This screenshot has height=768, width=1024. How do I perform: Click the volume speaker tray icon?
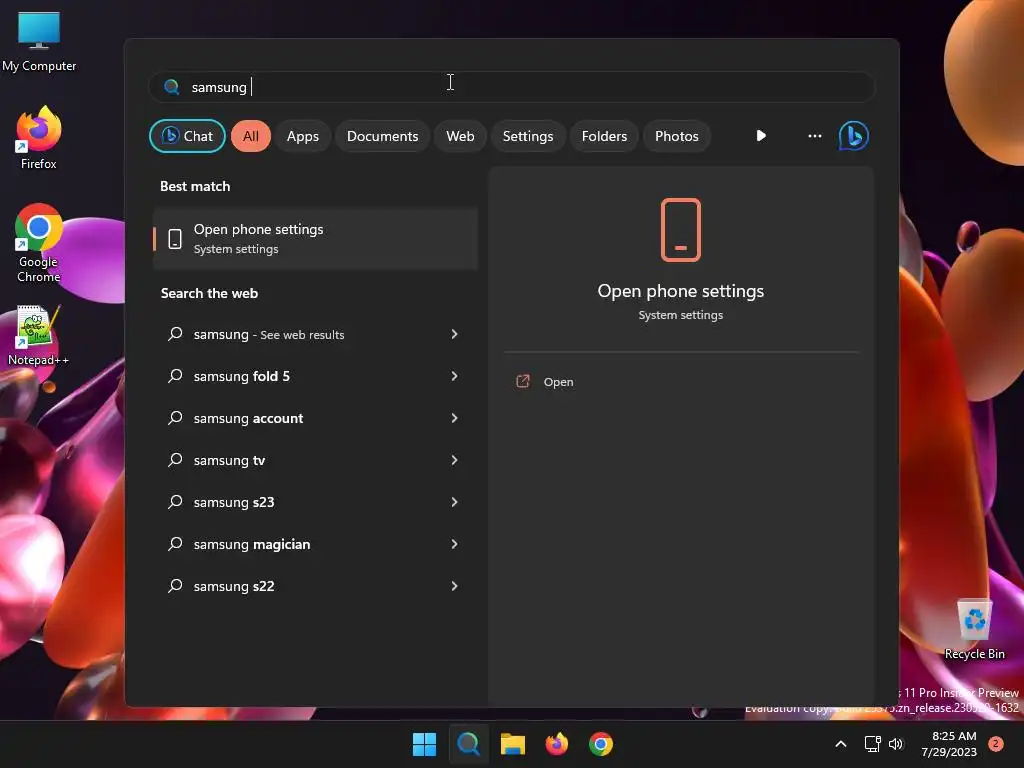click(896, 744)
